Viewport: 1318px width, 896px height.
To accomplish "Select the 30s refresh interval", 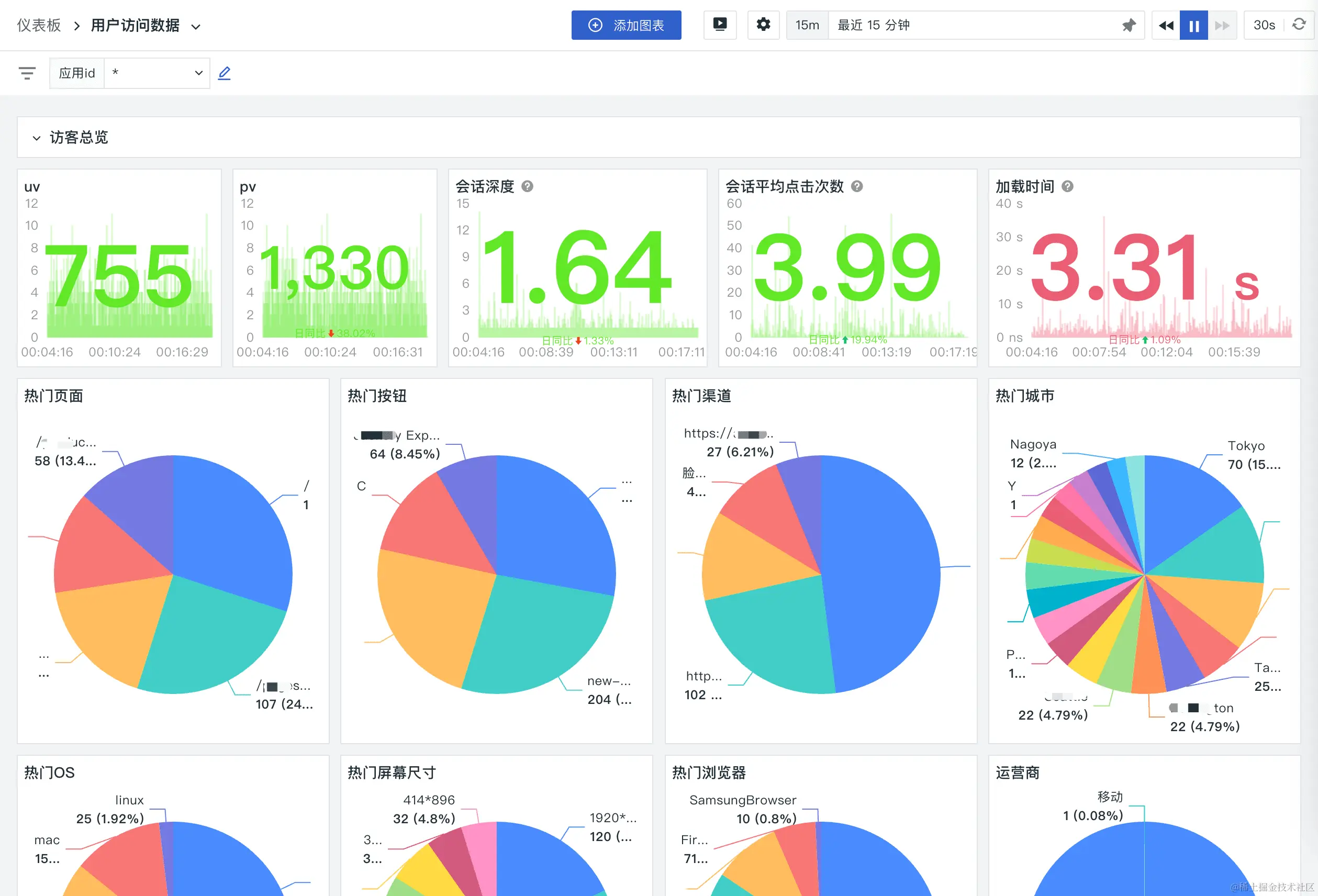I will (x=1264, y=25).
